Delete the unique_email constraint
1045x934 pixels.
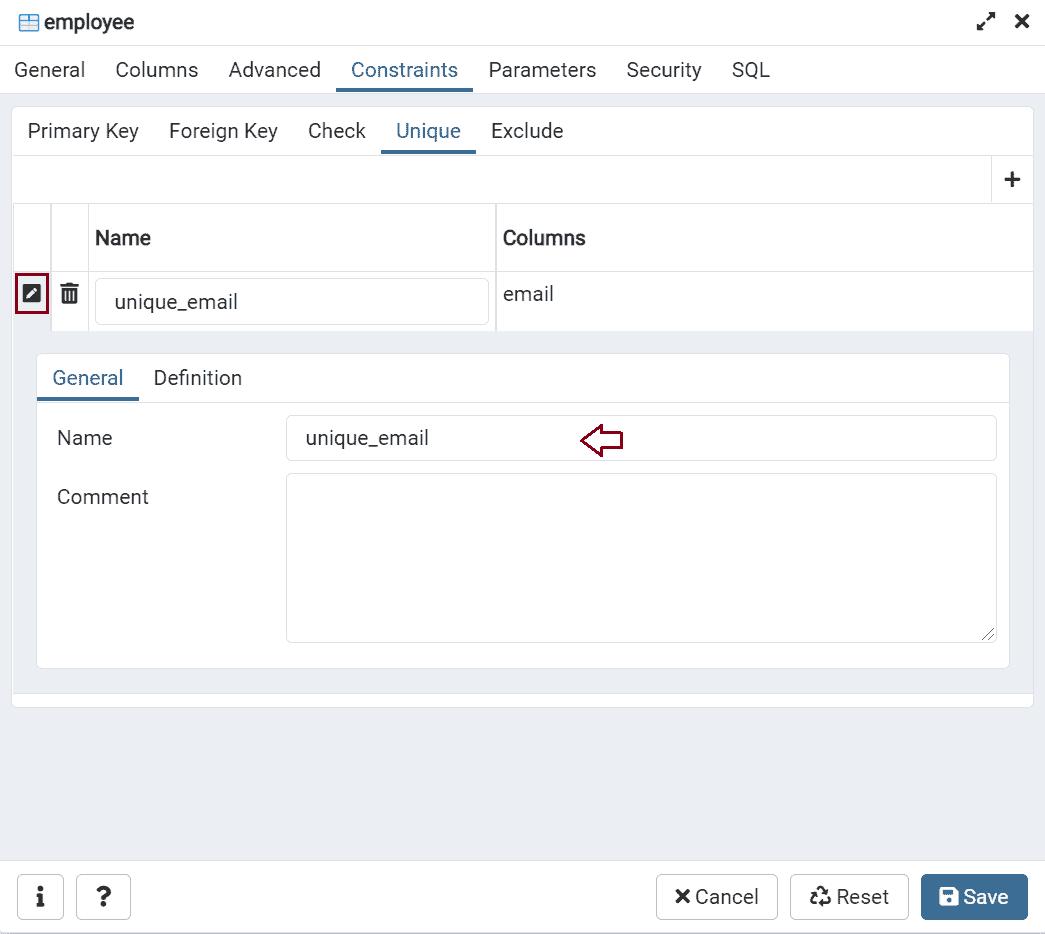(x=68, y=292)
